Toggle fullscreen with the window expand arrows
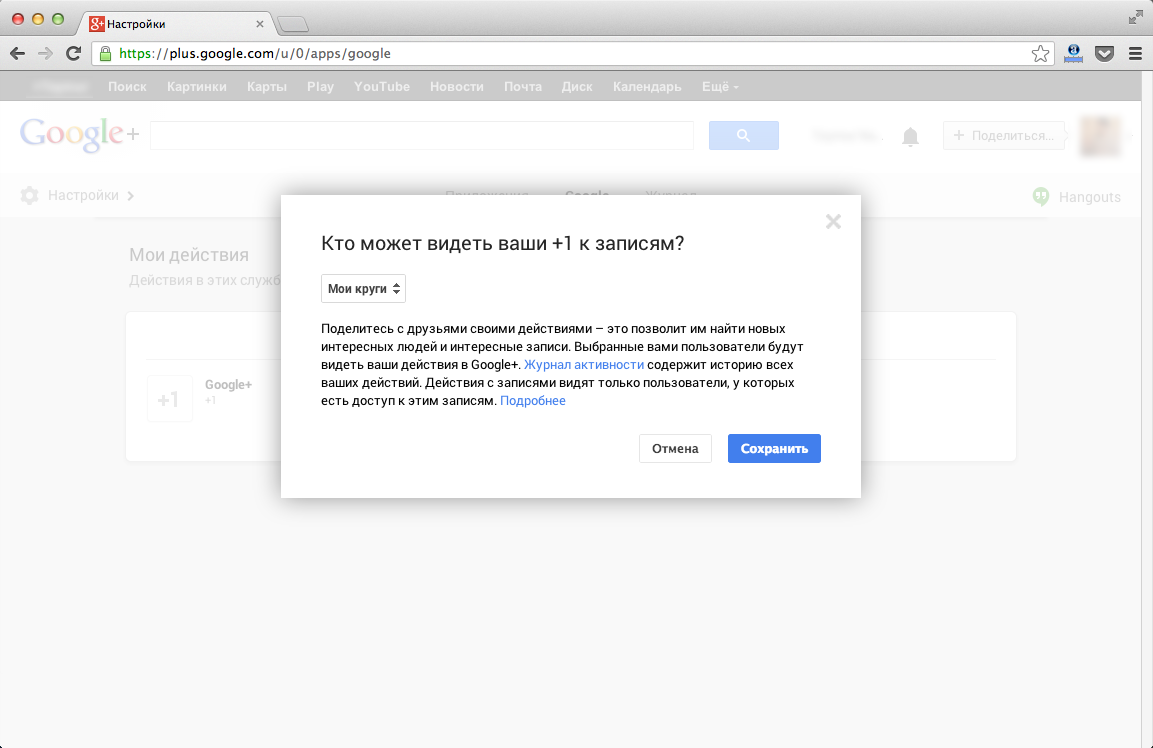 (1136, 18)
